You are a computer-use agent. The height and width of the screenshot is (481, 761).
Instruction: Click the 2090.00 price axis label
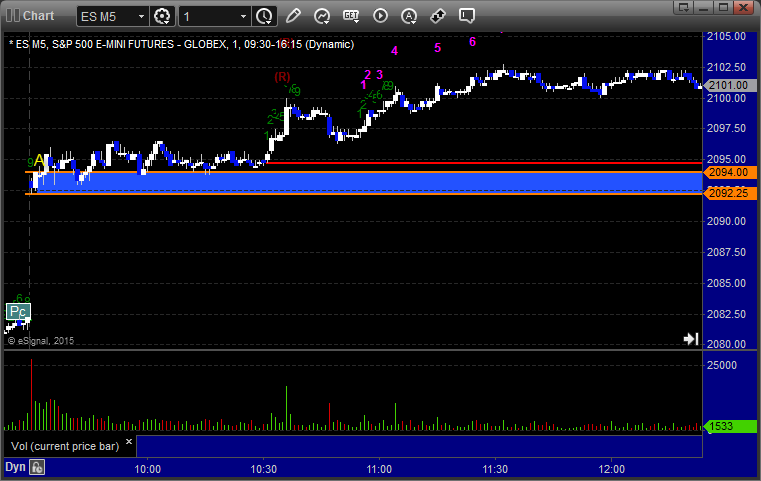(x=727, y=221)
